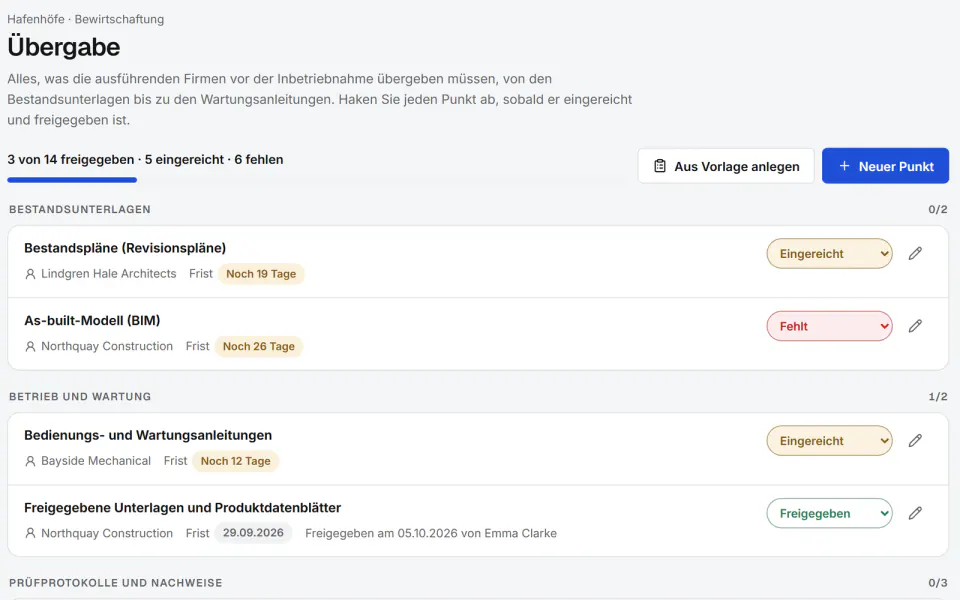
Task: Open the Fehlt status dropdown for As-built-Modell
Action: coord(829,326)
